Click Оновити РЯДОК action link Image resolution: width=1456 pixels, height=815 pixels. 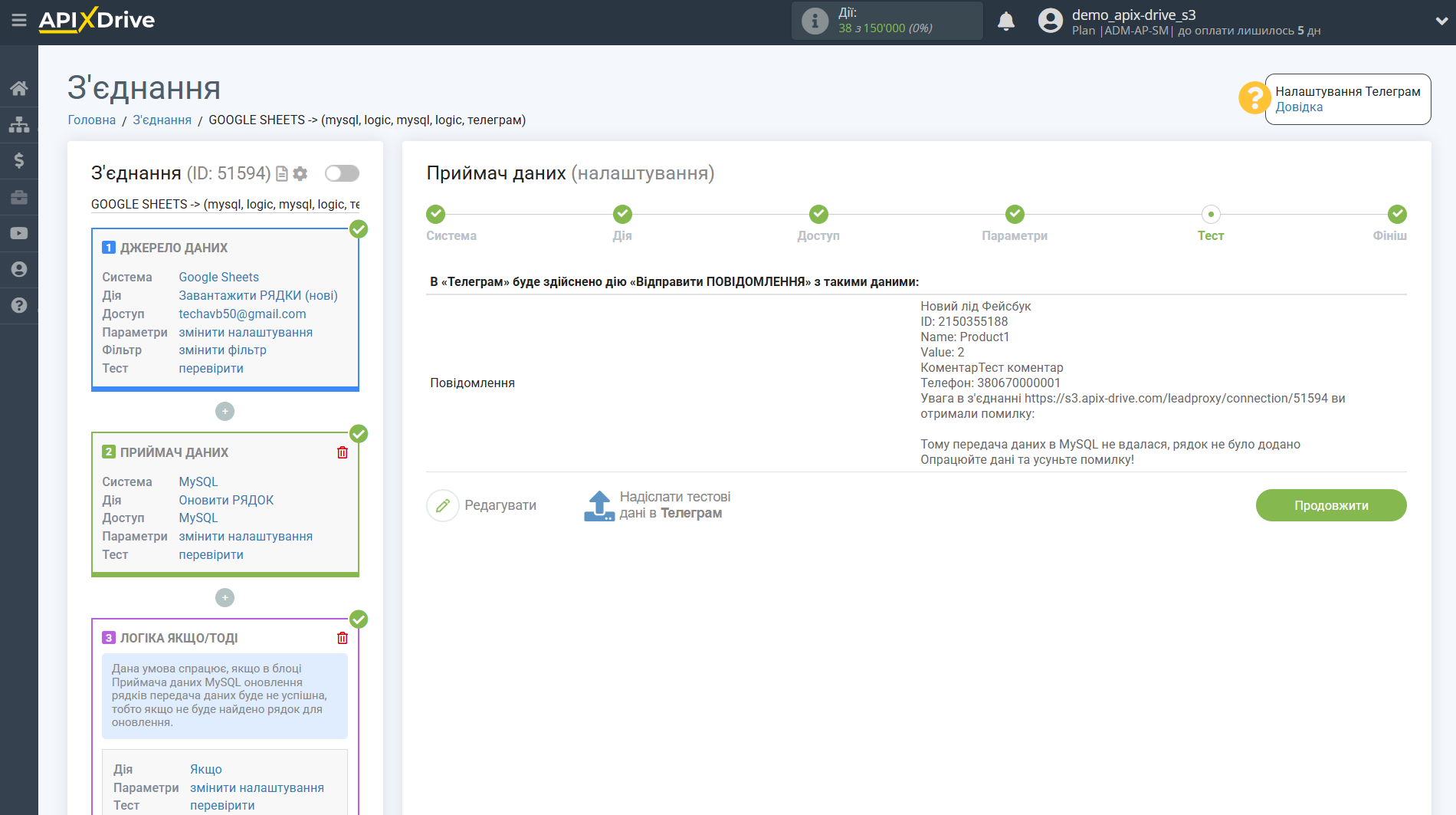(x=226, y=500)
